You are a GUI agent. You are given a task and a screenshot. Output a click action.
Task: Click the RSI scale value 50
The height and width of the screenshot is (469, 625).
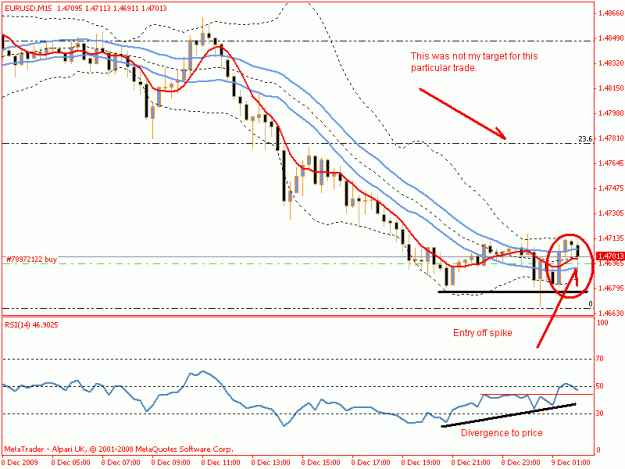click(x=600, y=386)
